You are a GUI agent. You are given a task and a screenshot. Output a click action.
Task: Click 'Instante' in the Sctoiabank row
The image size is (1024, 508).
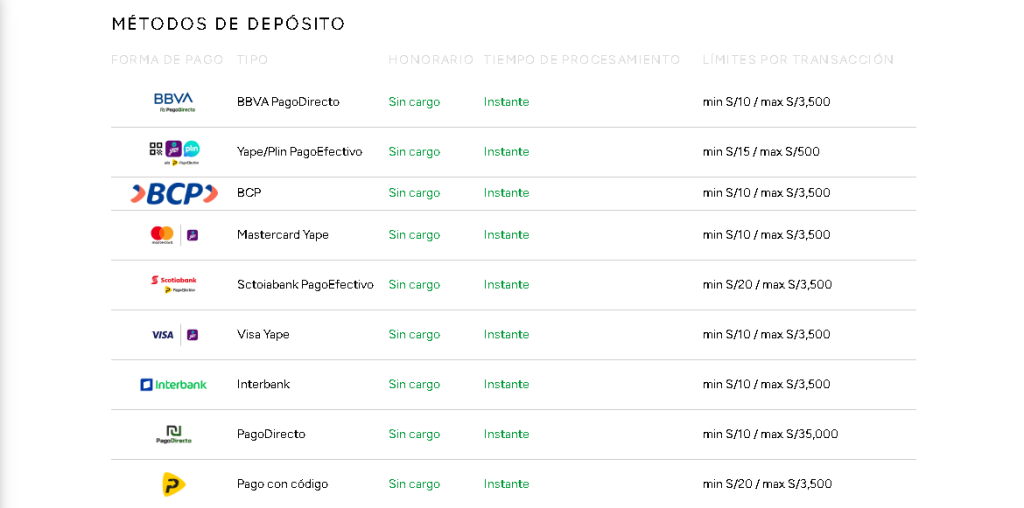tap(506, 284)
